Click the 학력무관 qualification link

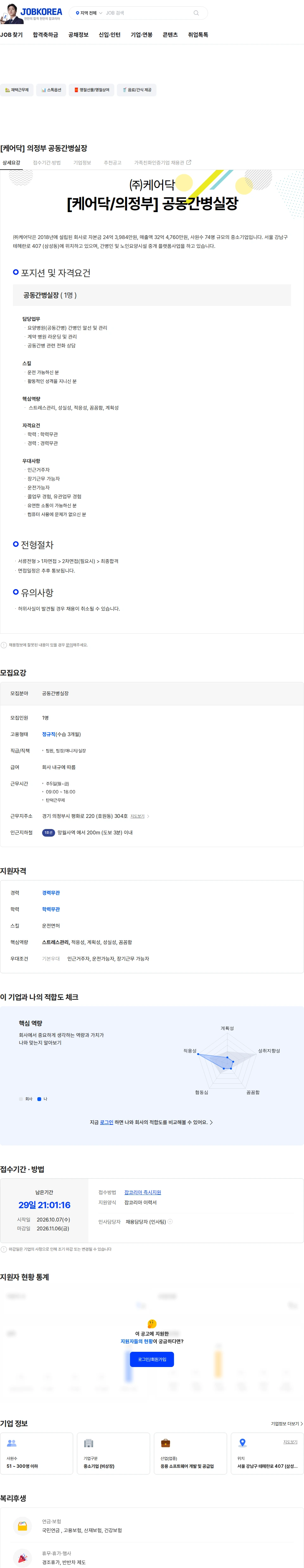point(51,910)
